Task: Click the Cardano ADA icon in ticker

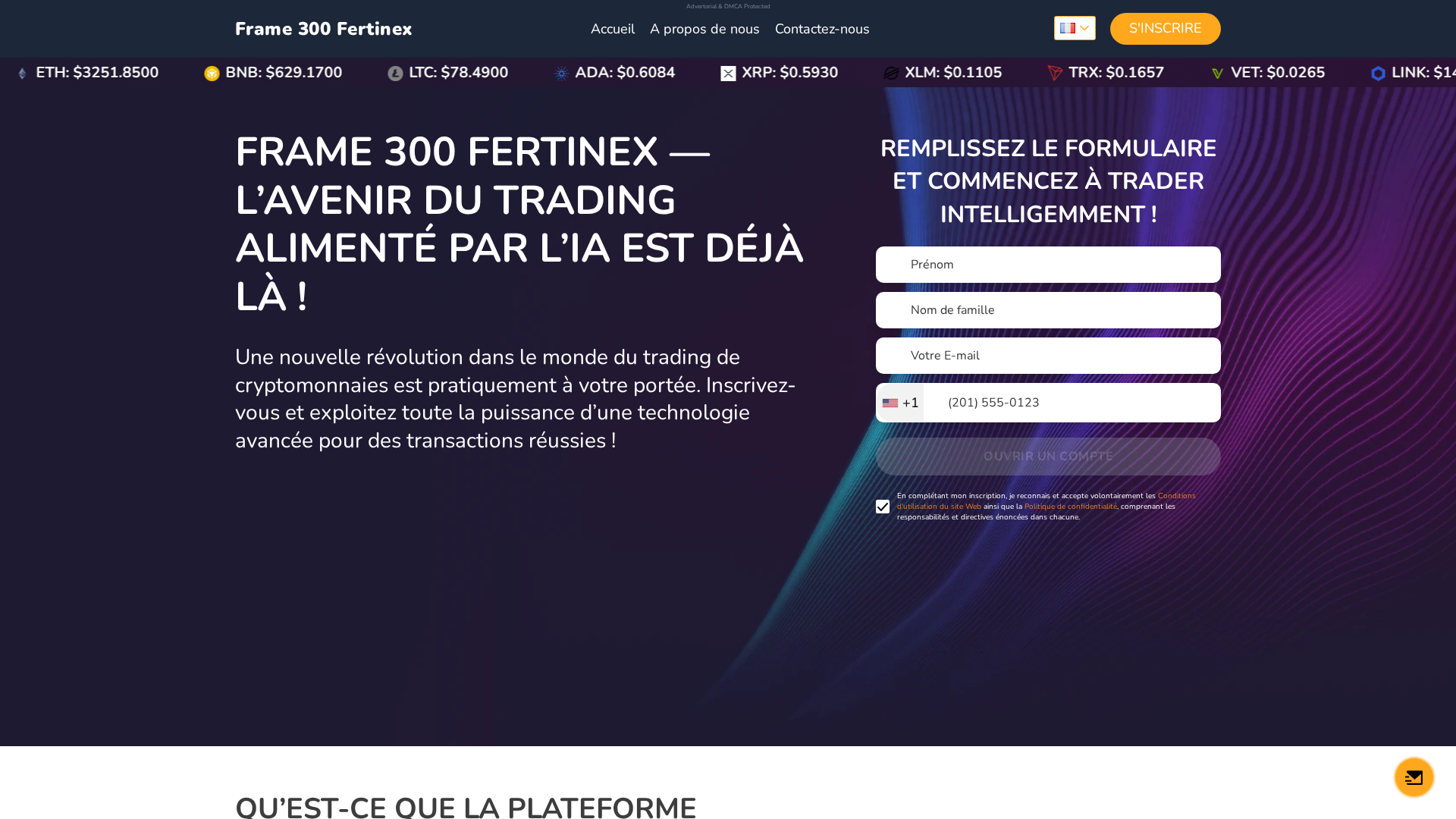Action: pos(561,74)
